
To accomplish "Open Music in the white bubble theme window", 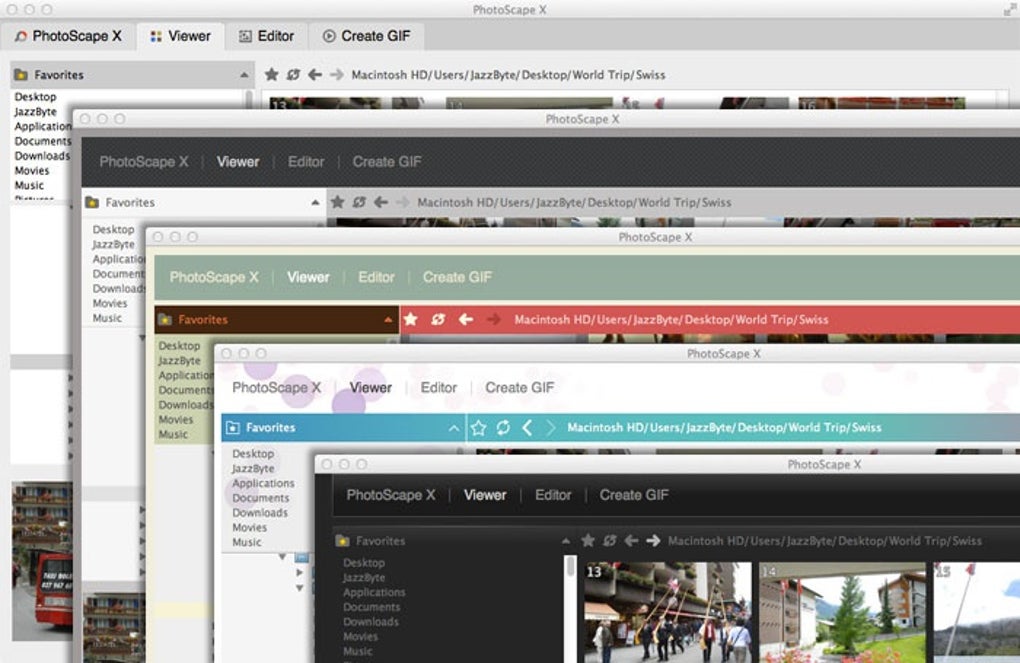I will click(x=247, y=542).
